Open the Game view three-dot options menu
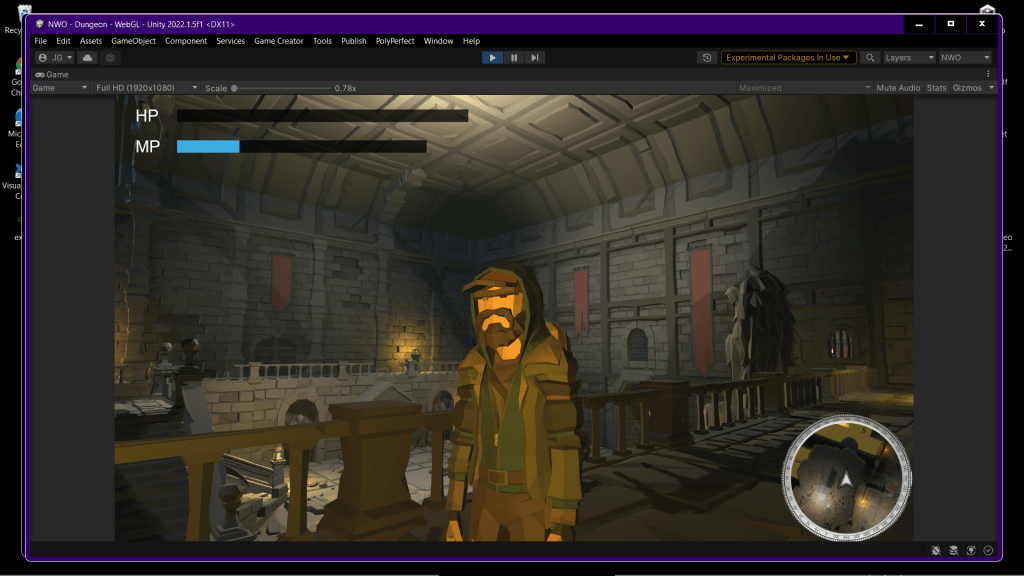Viewport: 1024px width, 576px height. [x=988, y=74]
